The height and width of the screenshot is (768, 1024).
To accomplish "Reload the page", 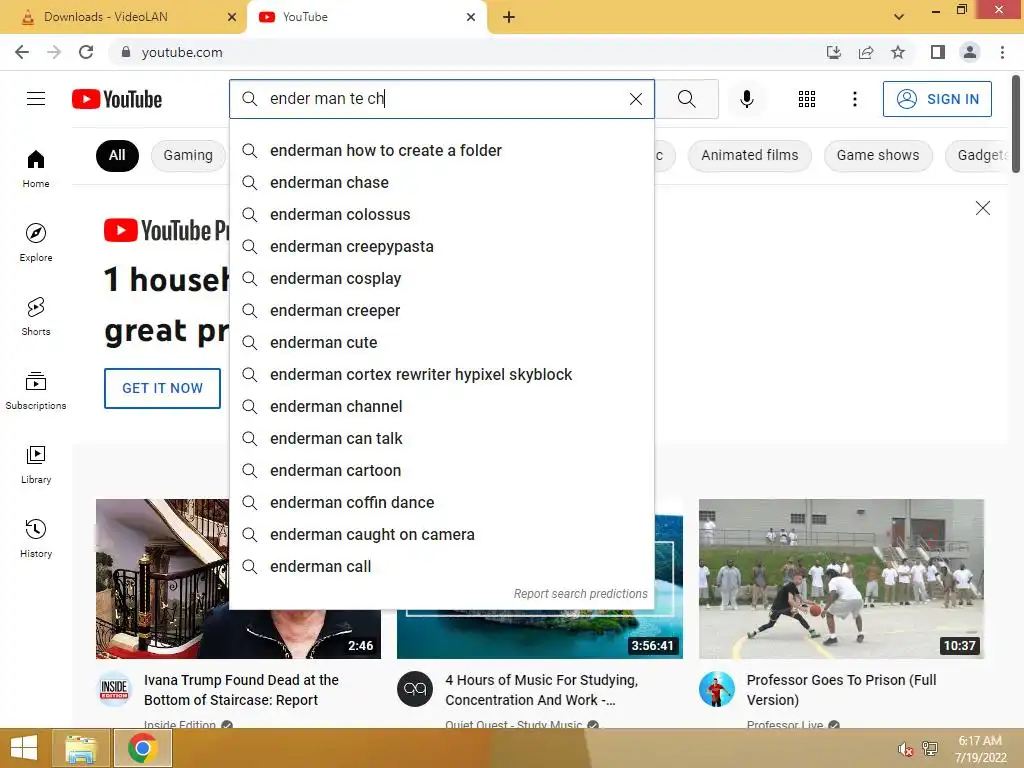I will 86,52.
